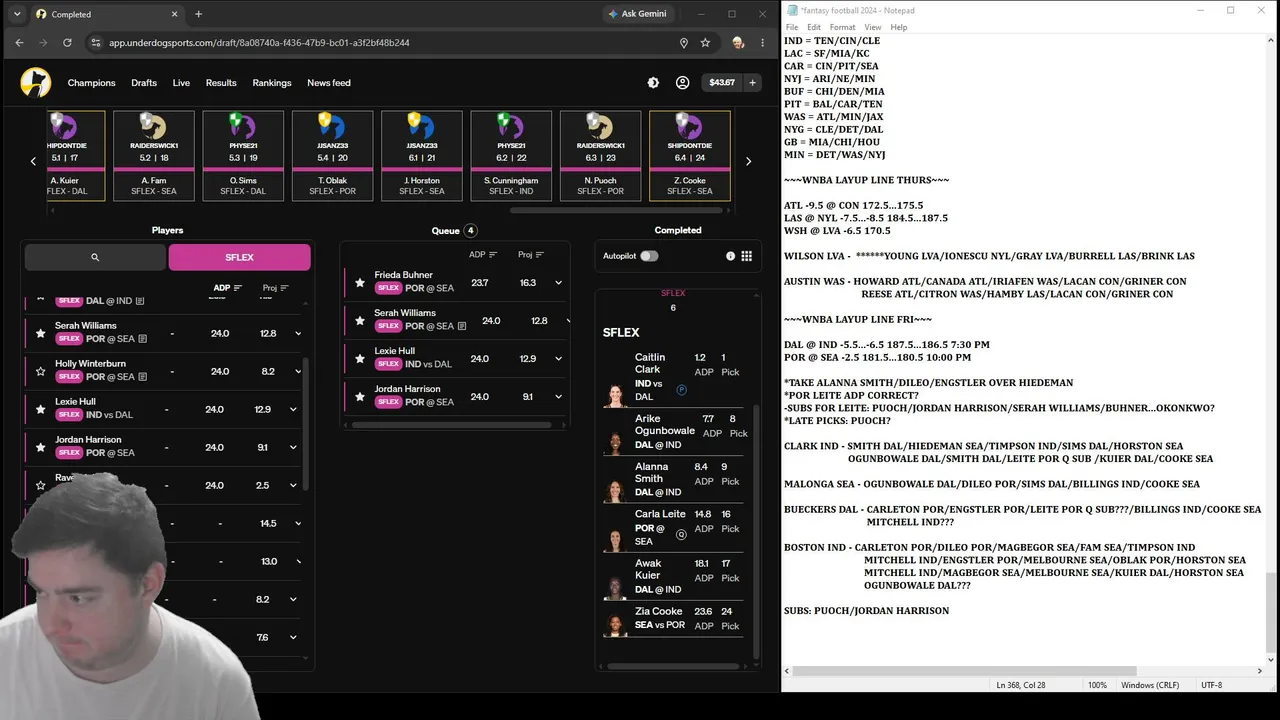Switch to grid view in the Completed panel

(746, 256)
